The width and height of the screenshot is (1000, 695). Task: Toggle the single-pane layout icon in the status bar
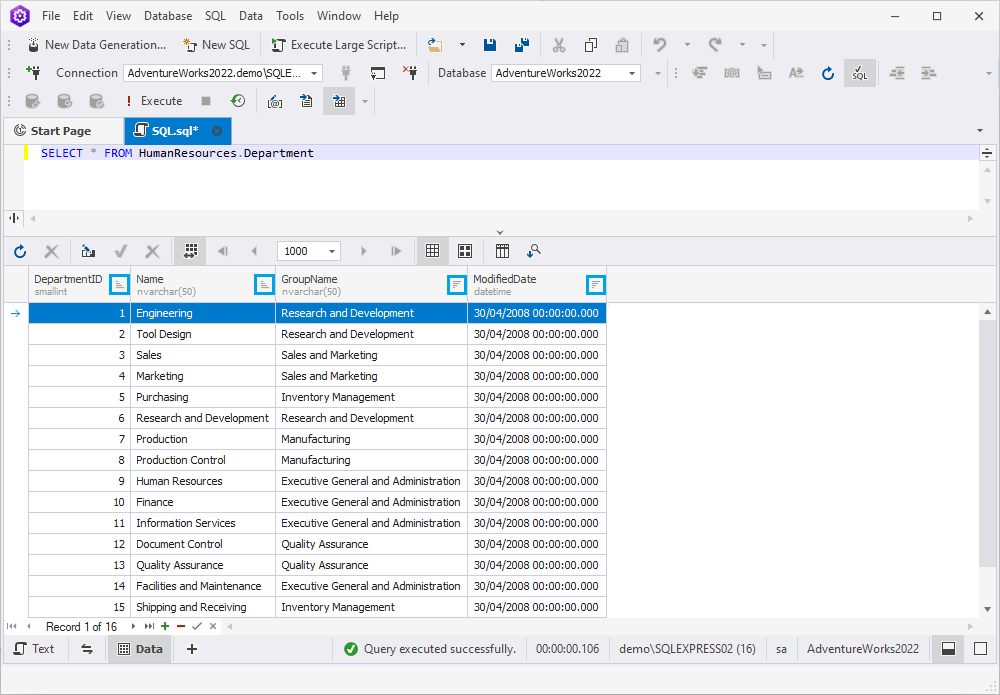click(980, 648)
